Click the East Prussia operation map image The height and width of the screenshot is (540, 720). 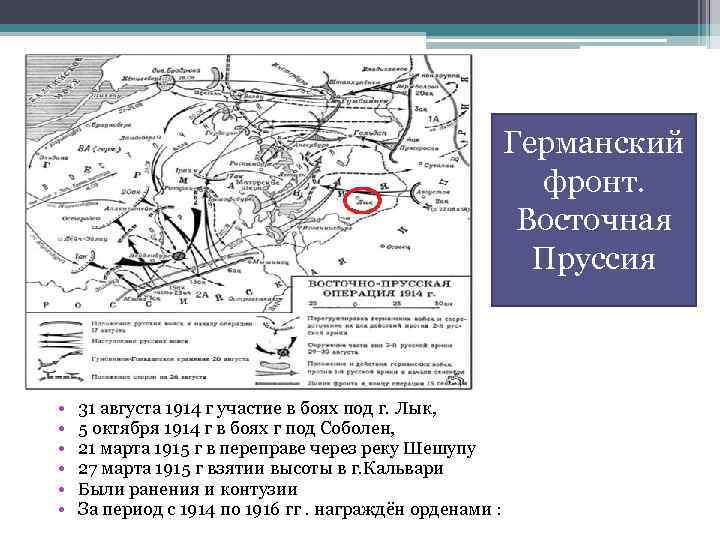point(248,222)
